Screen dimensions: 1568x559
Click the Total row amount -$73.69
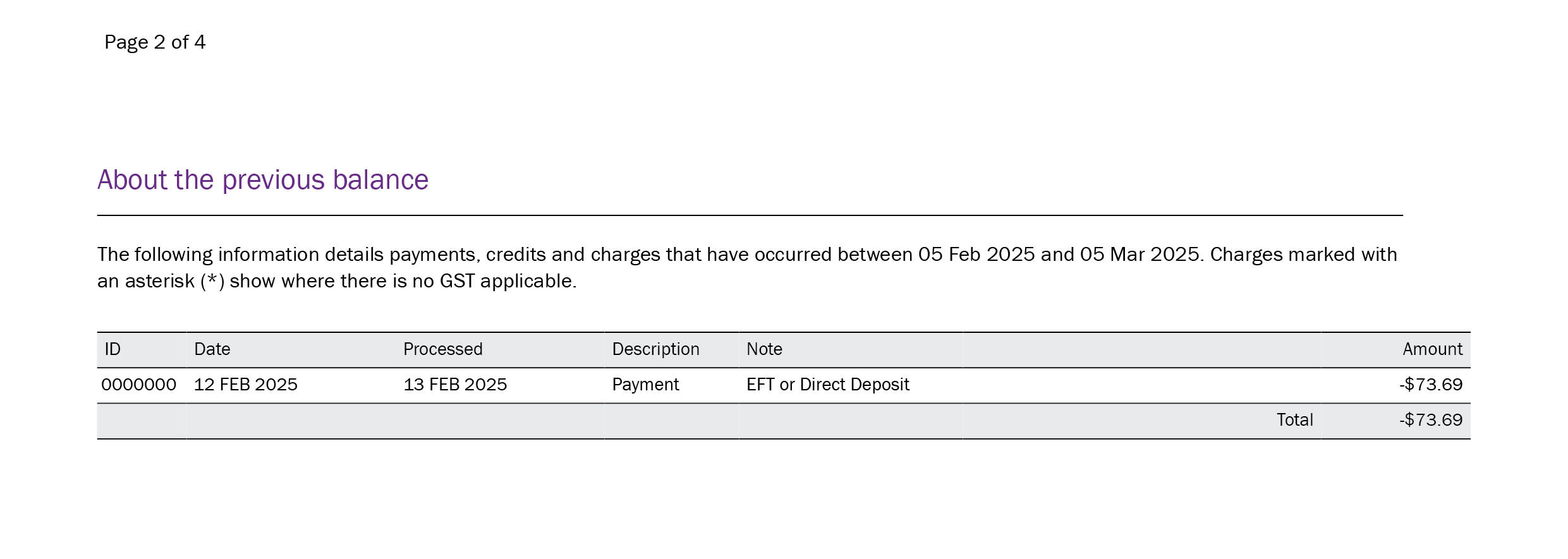[x=1431, y=420]
